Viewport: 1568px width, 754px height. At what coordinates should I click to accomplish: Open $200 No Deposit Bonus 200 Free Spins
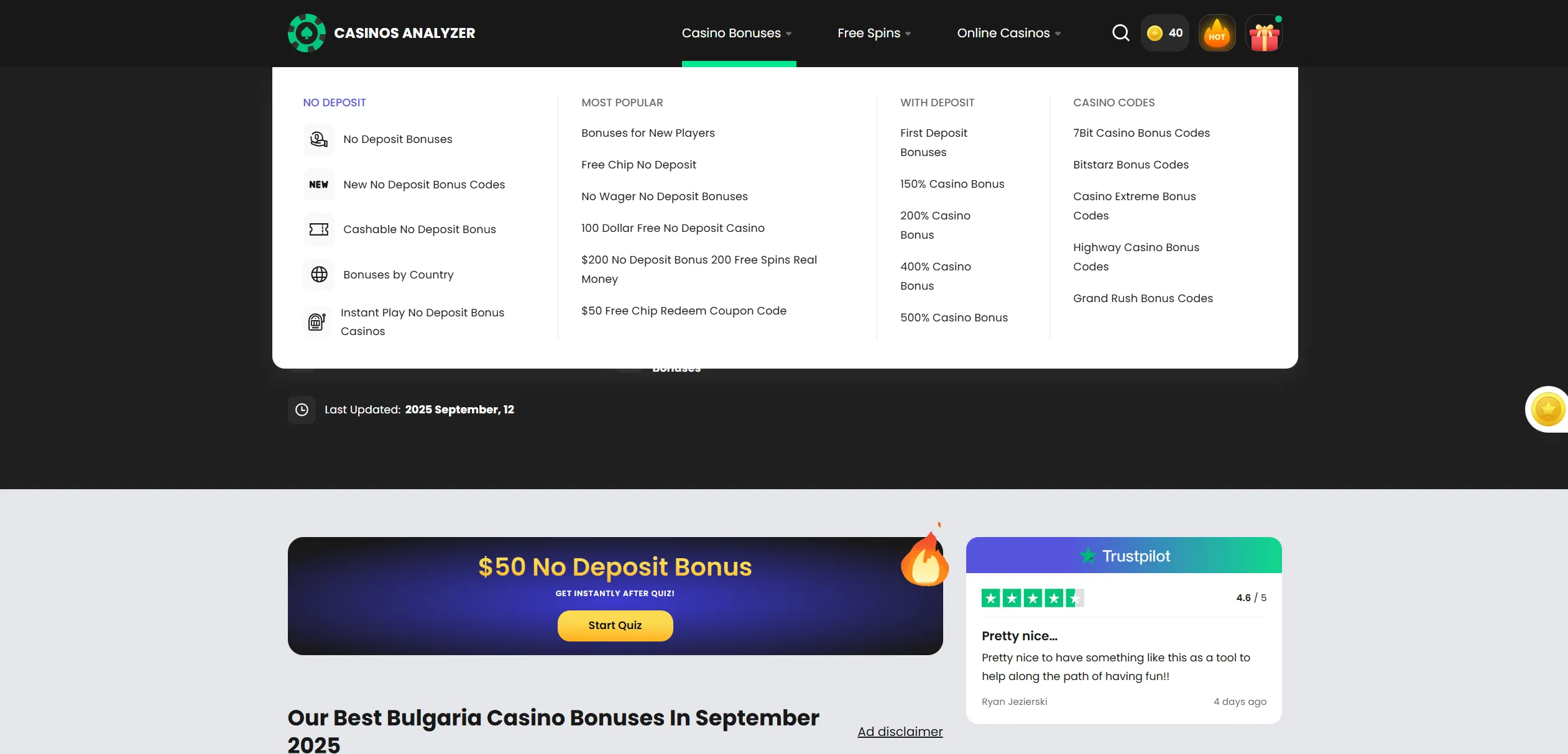699,269
